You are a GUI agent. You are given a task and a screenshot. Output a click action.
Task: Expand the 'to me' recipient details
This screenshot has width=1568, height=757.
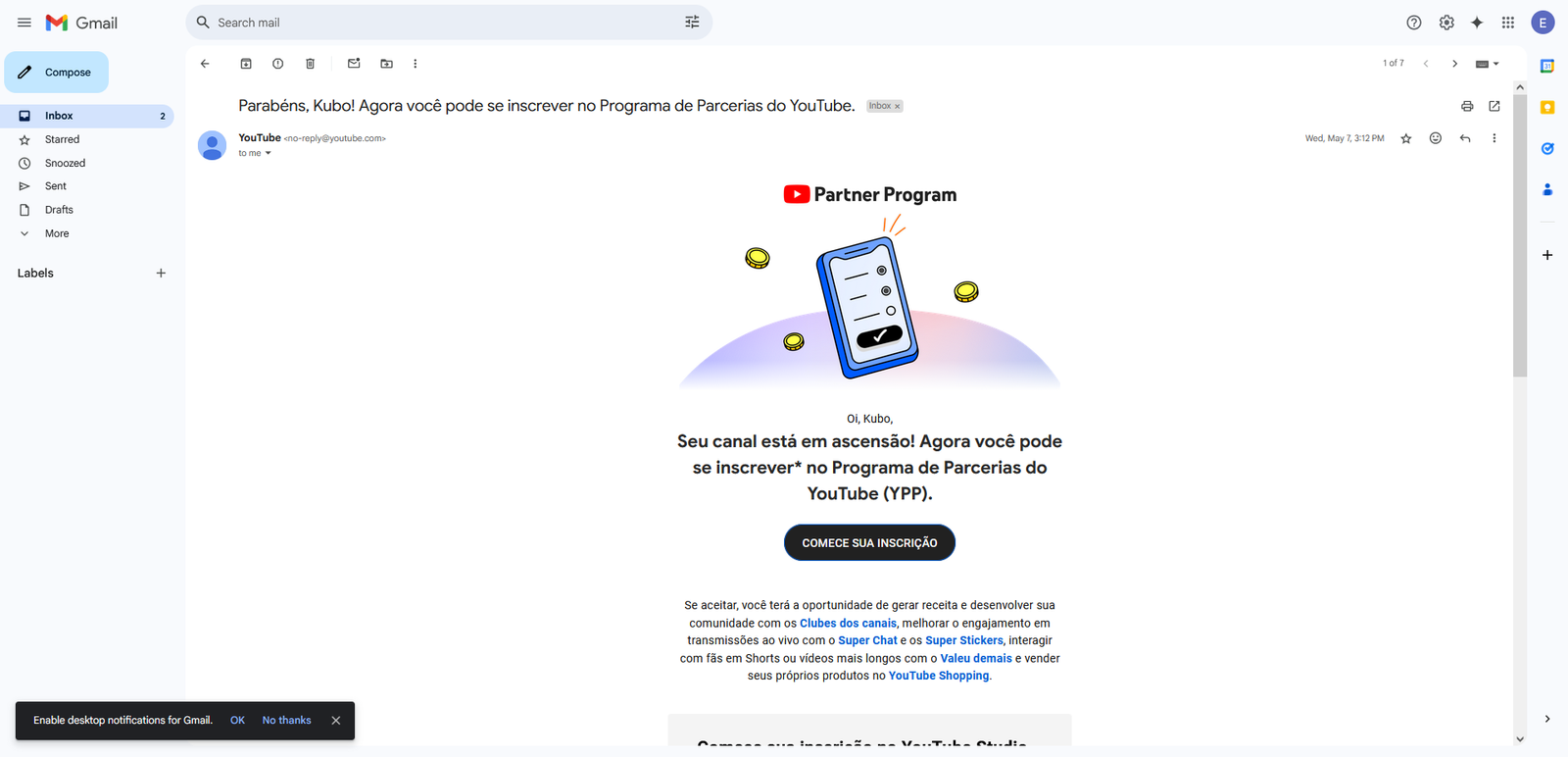point(268,153)
